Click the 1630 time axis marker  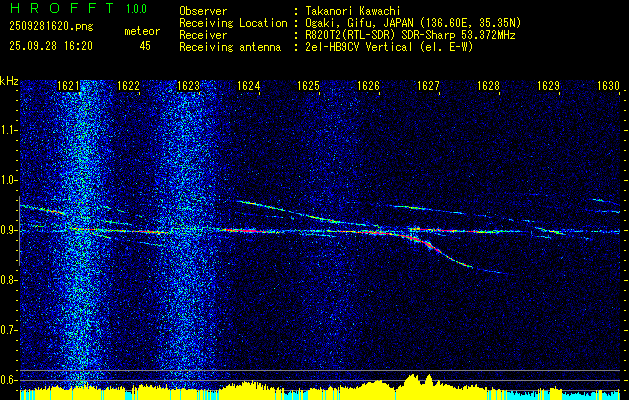(608, 86)
